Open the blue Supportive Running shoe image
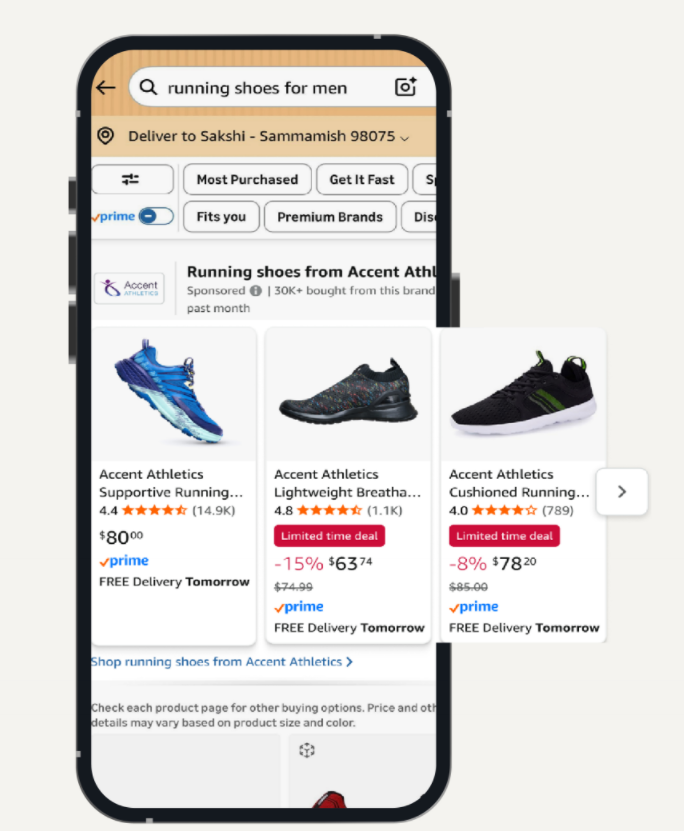This screenshot has width=684, height=831. (x=174, y=392)
